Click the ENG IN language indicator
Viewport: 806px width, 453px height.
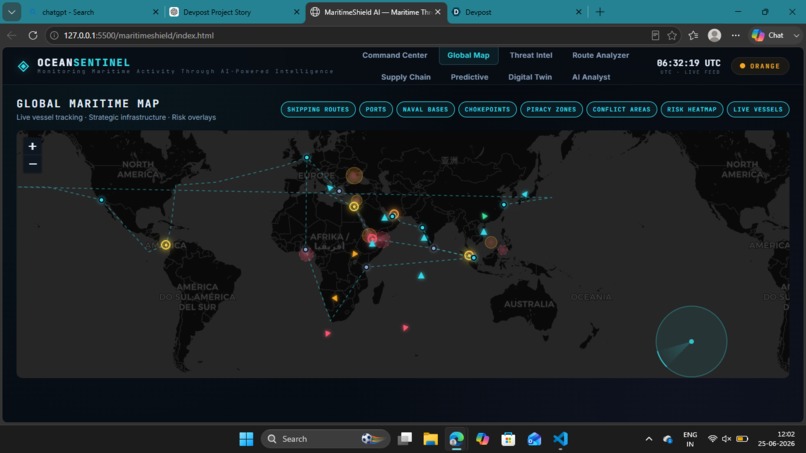[690, 439]
